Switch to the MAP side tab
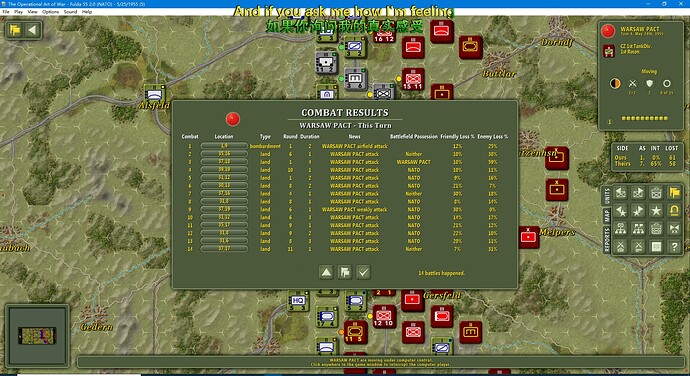690x376 pixels. [607, 215]
